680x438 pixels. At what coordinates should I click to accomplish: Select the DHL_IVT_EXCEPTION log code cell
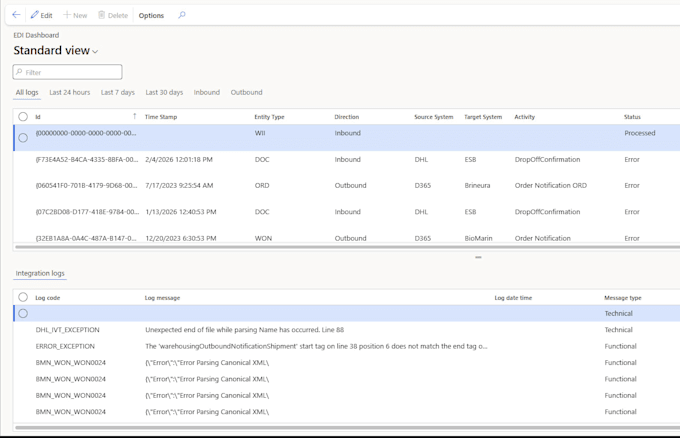67,330
